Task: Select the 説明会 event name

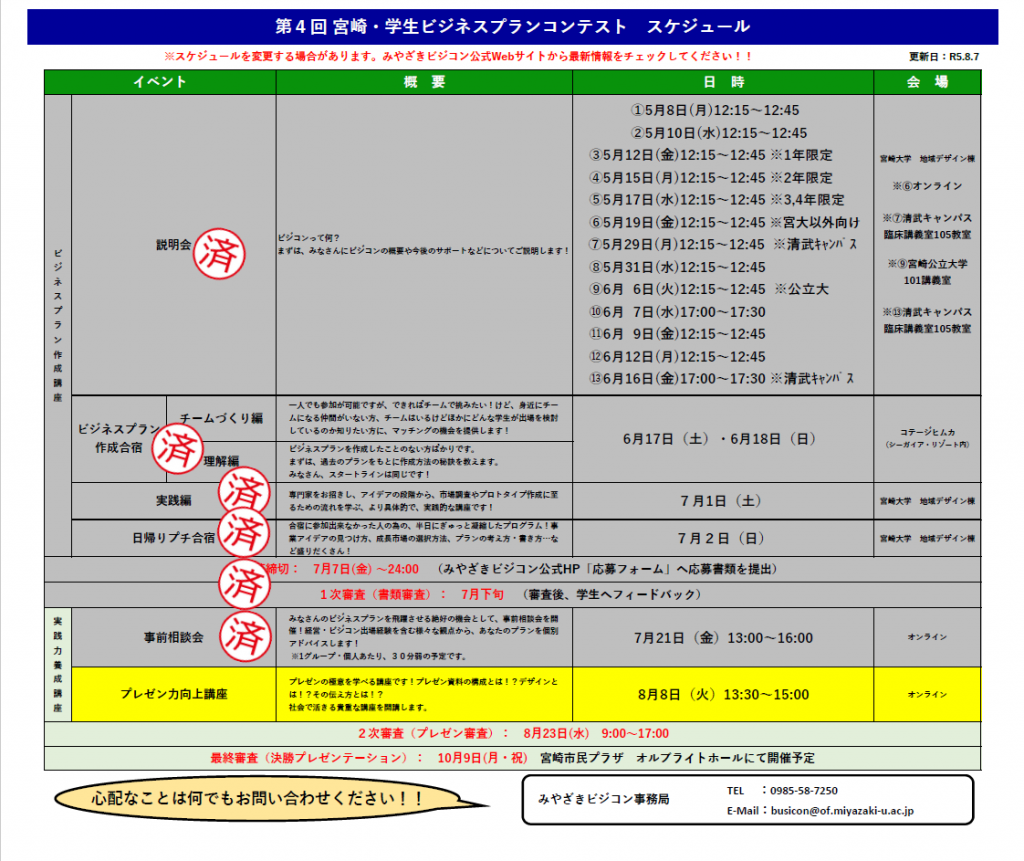Action: tap(174, 244)
